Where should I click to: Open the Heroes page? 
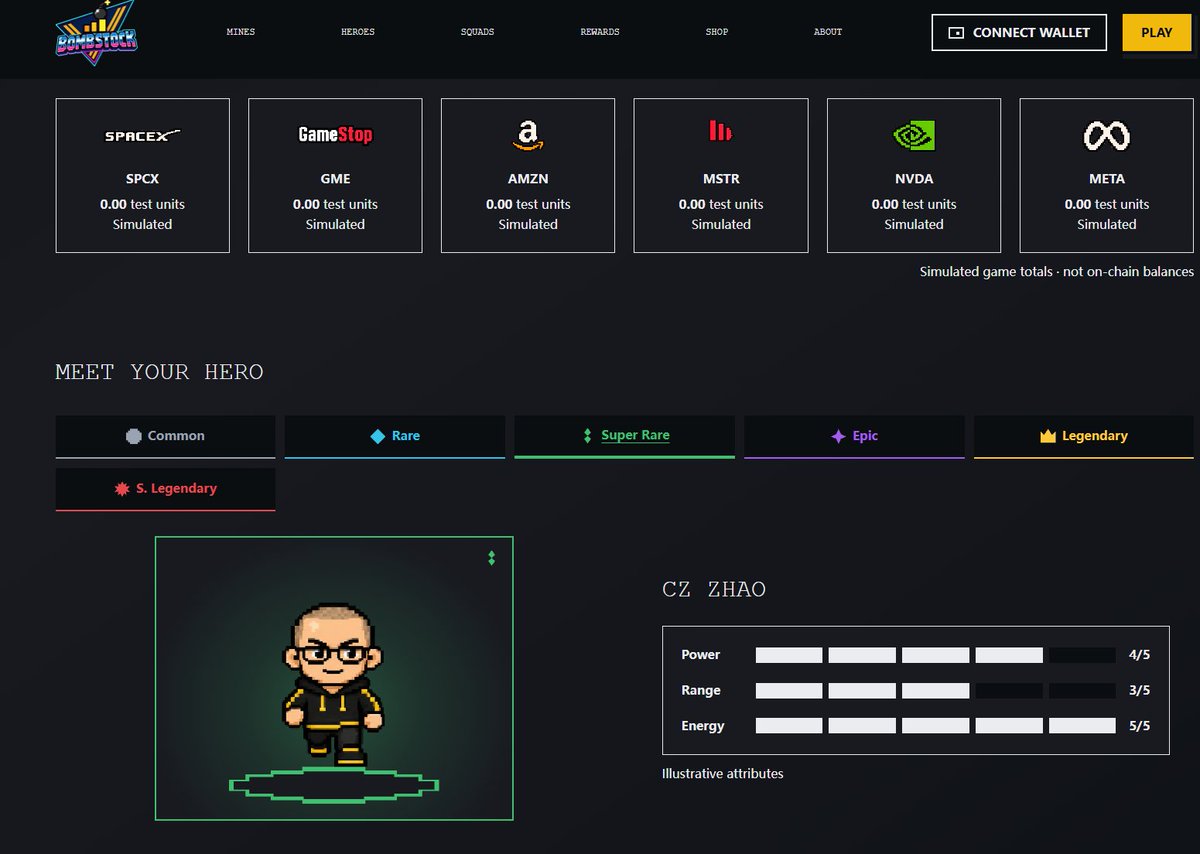pyautogui.click(x=358, y=32)
